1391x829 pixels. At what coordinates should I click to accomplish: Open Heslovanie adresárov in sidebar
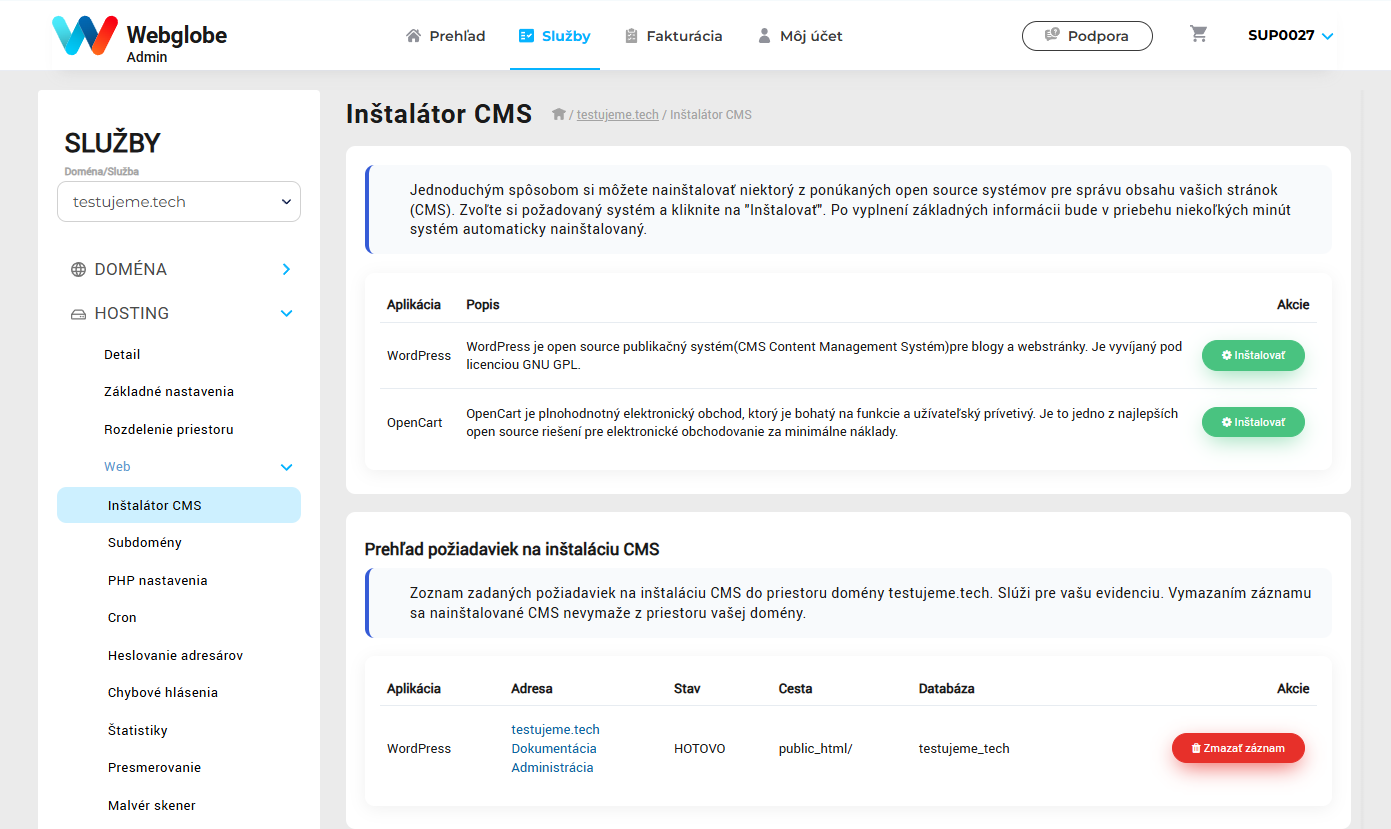click(175, 655)
